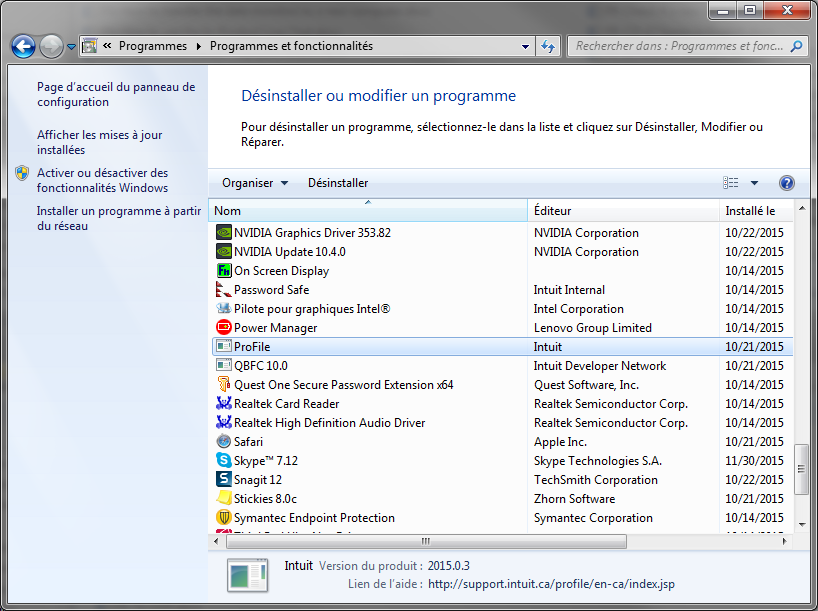Viewport: 818px width, 611px height.
Task: Select the 11/30/2015 install date
Action: click(754, 461)
